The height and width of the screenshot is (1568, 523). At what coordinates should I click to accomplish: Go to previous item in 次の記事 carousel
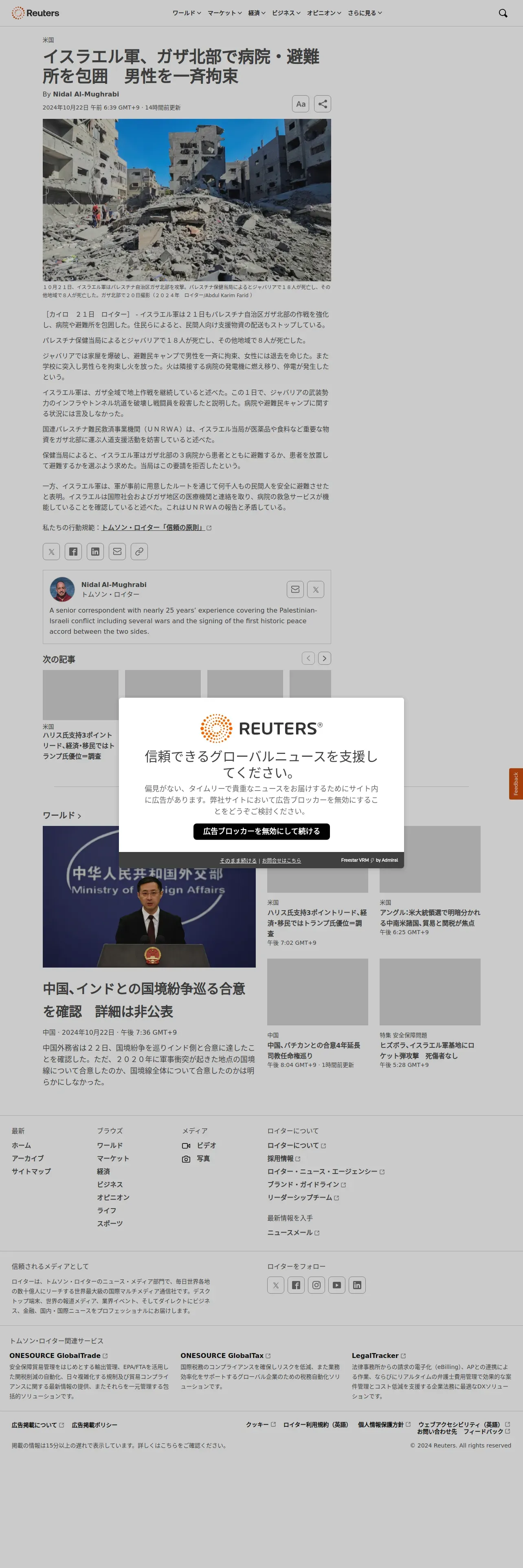click(309, 658)
